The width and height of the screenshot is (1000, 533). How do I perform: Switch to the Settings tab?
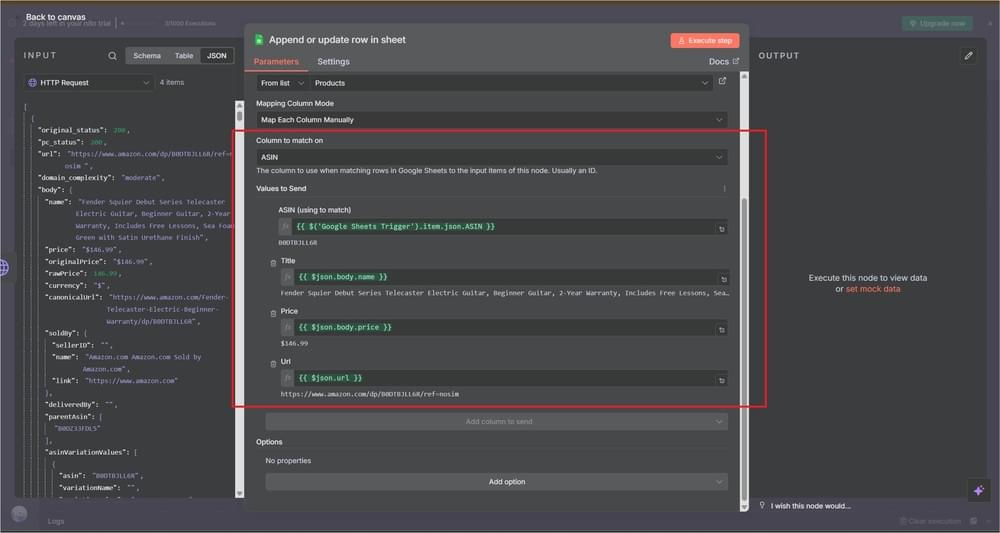333,62
